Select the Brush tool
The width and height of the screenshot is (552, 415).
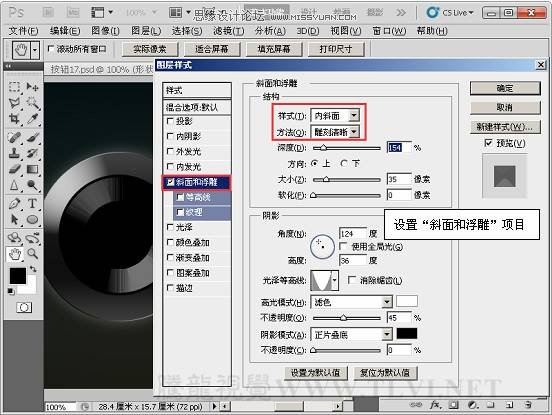[32, 138]
